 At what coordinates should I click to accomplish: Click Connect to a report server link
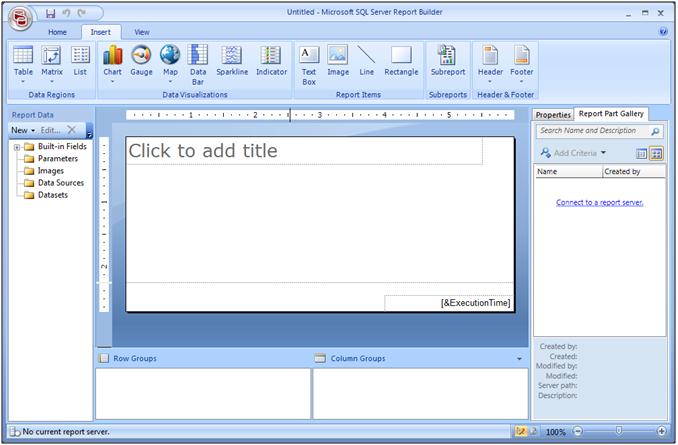[x=599, y=202]
